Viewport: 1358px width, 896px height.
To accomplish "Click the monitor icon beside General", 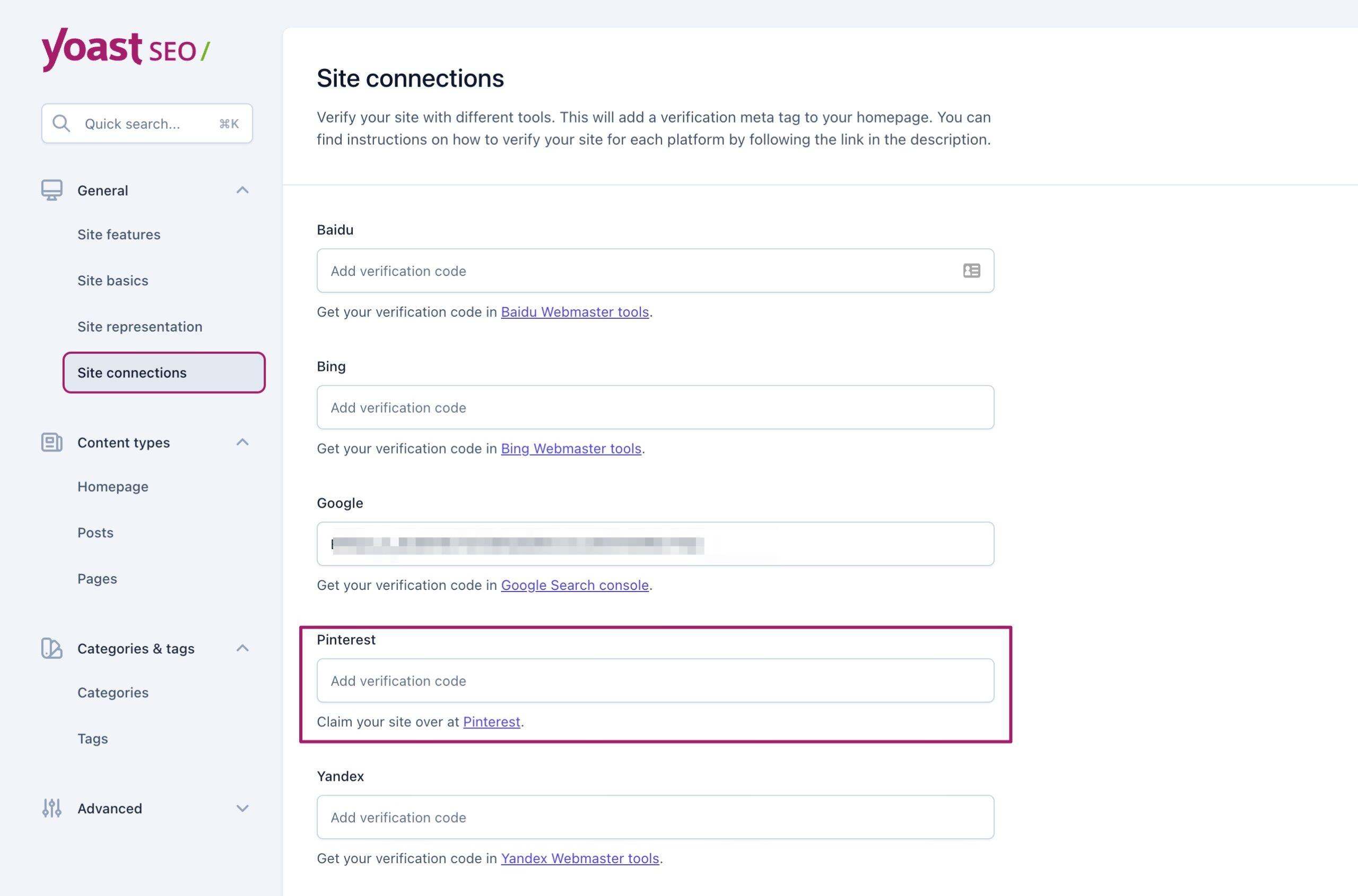I will (x=52, y=190).
